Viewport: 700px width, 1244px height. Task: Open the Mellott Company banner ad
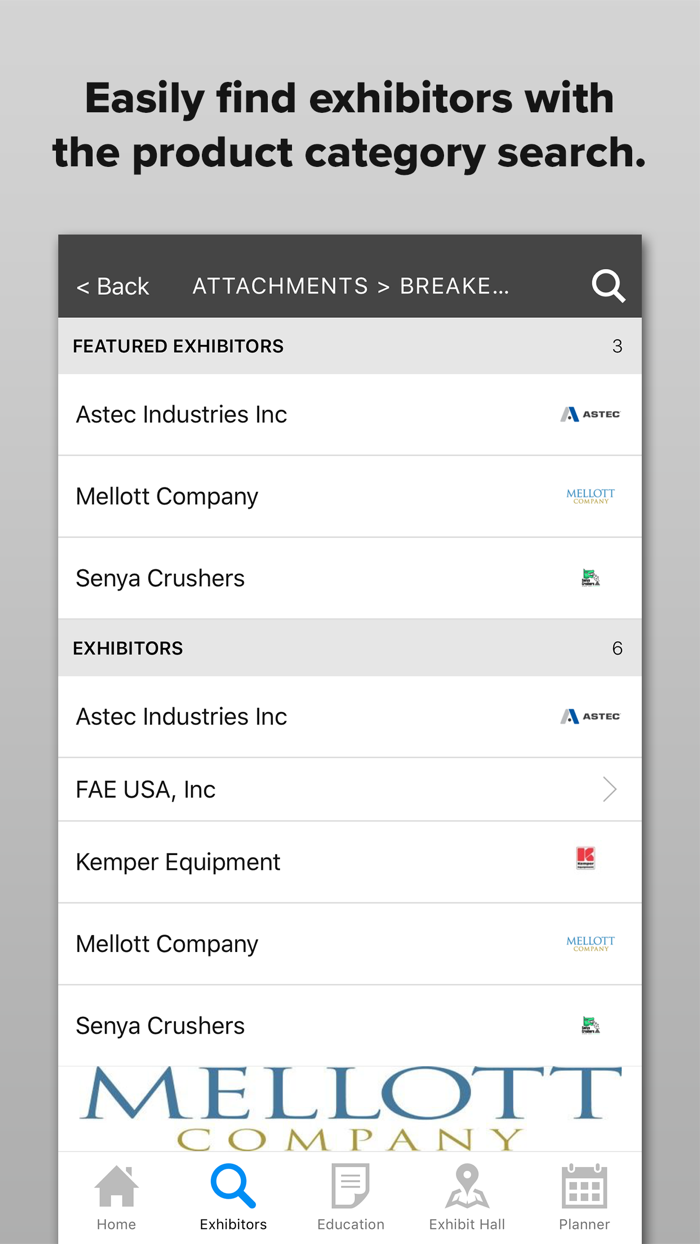(350, 1108)
